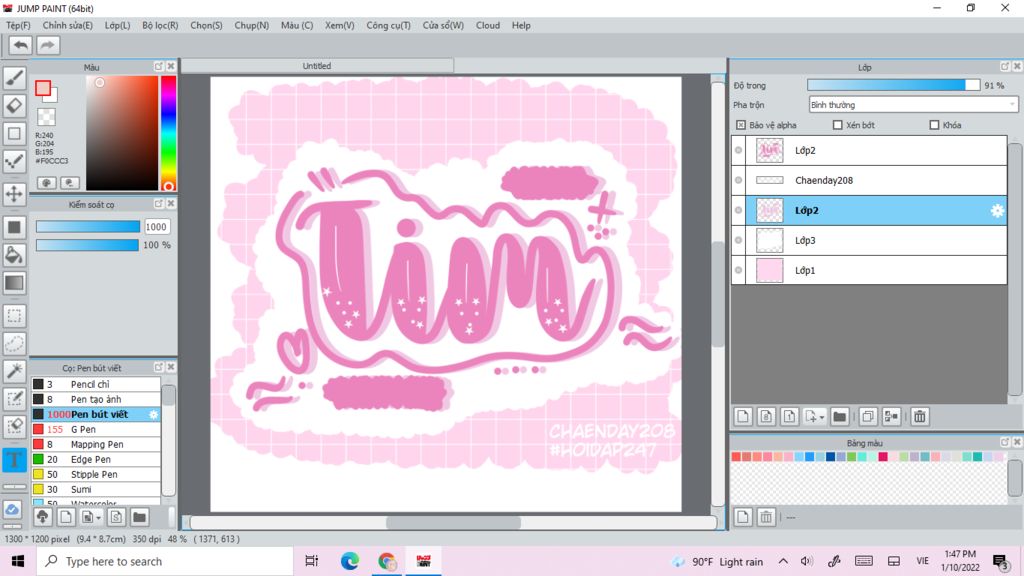Screen dimensions: 1024x576
Task: Enable the Xén bớt checkbox
Action: click(x=837, y=125)
